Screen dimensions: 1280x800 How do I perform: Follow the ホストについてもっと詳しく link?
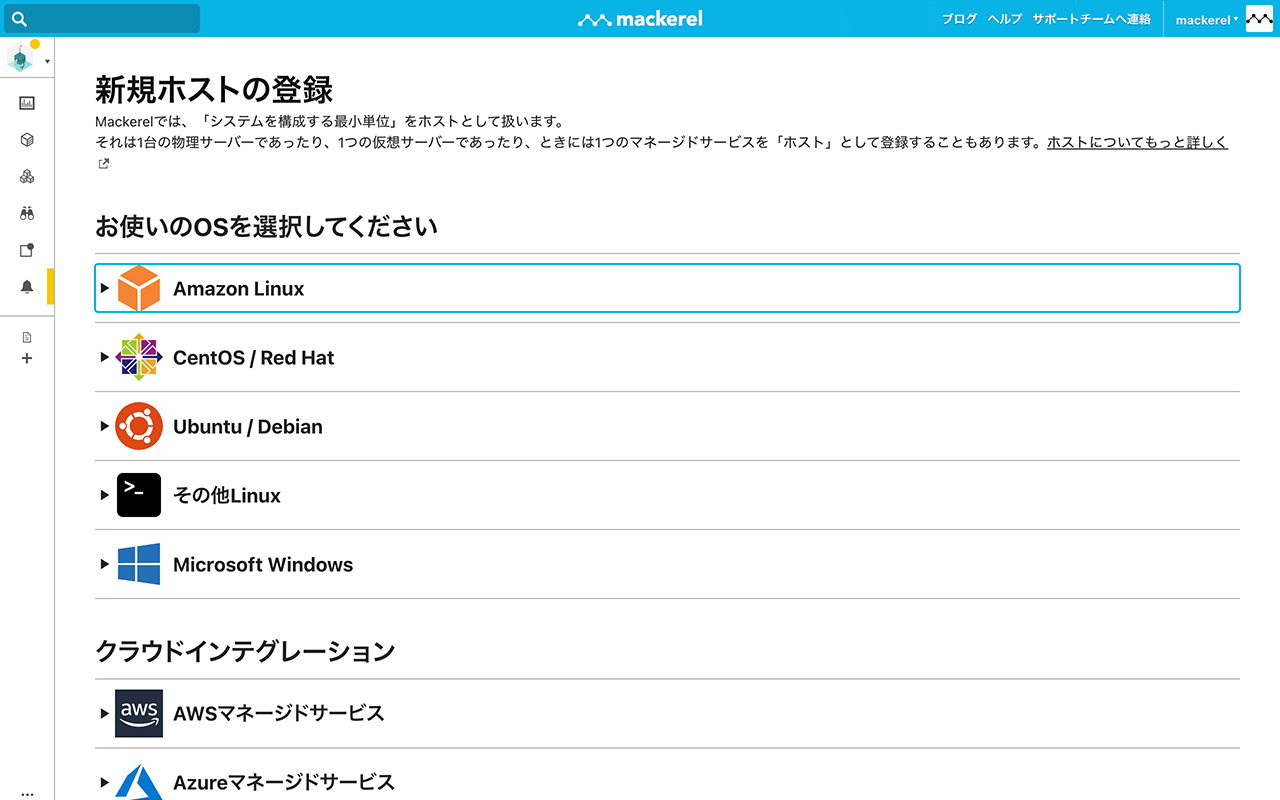click(1136, 142)
